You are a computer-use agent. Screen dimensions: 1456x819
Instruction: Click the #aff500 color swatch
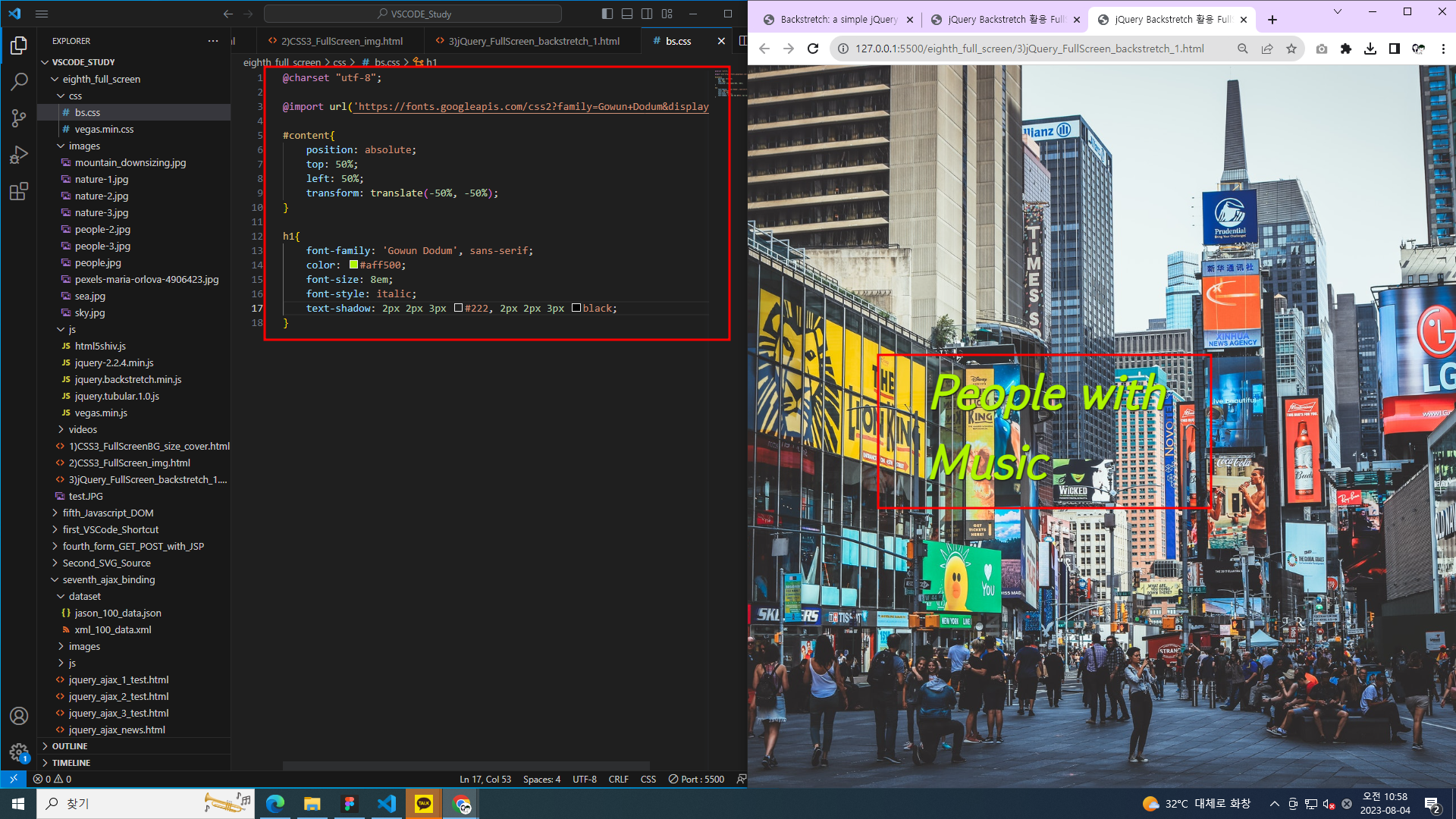point(353,265)
